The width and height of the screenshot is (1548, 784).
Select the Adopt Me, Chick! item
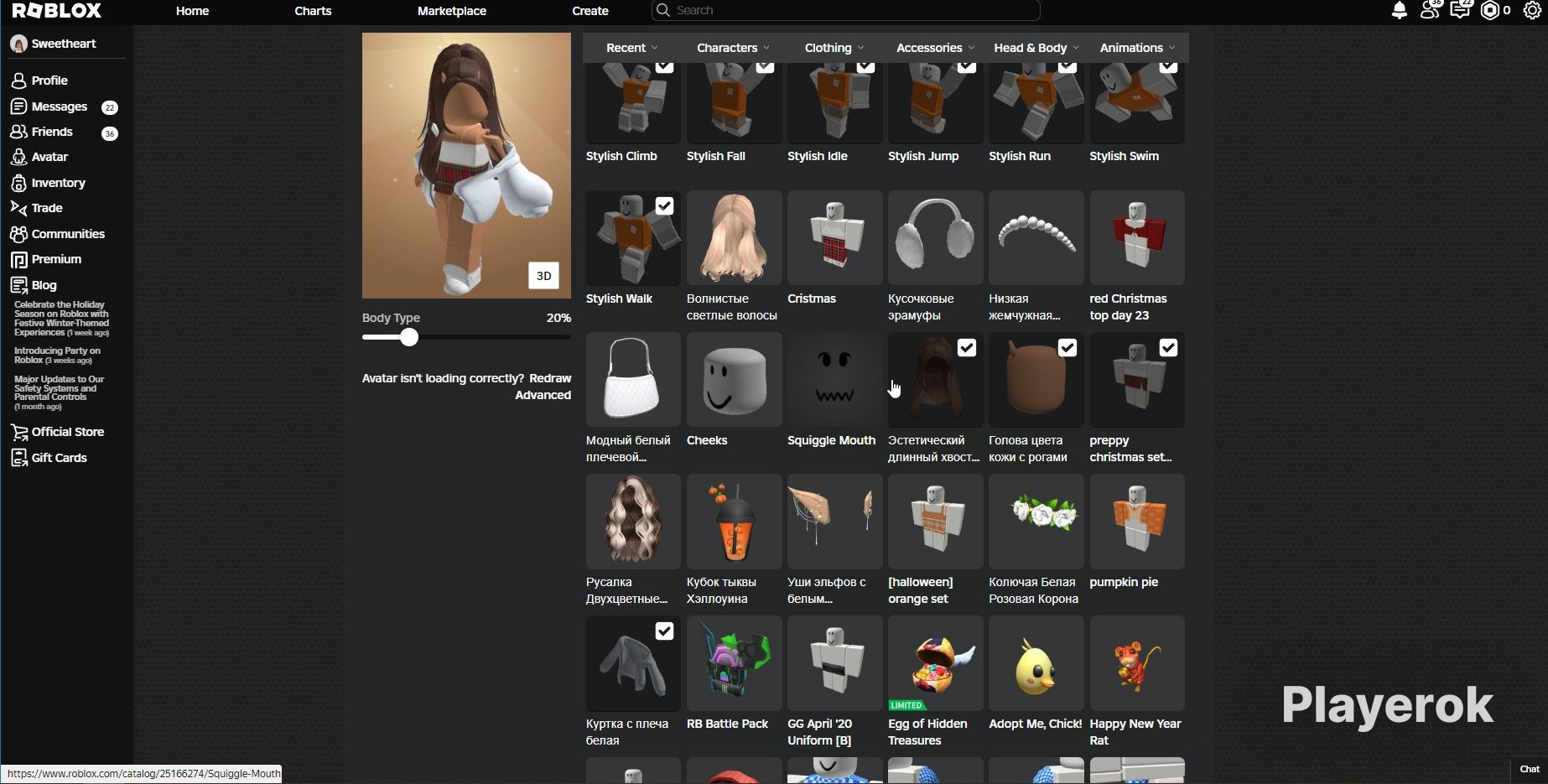click(1036, 663)
